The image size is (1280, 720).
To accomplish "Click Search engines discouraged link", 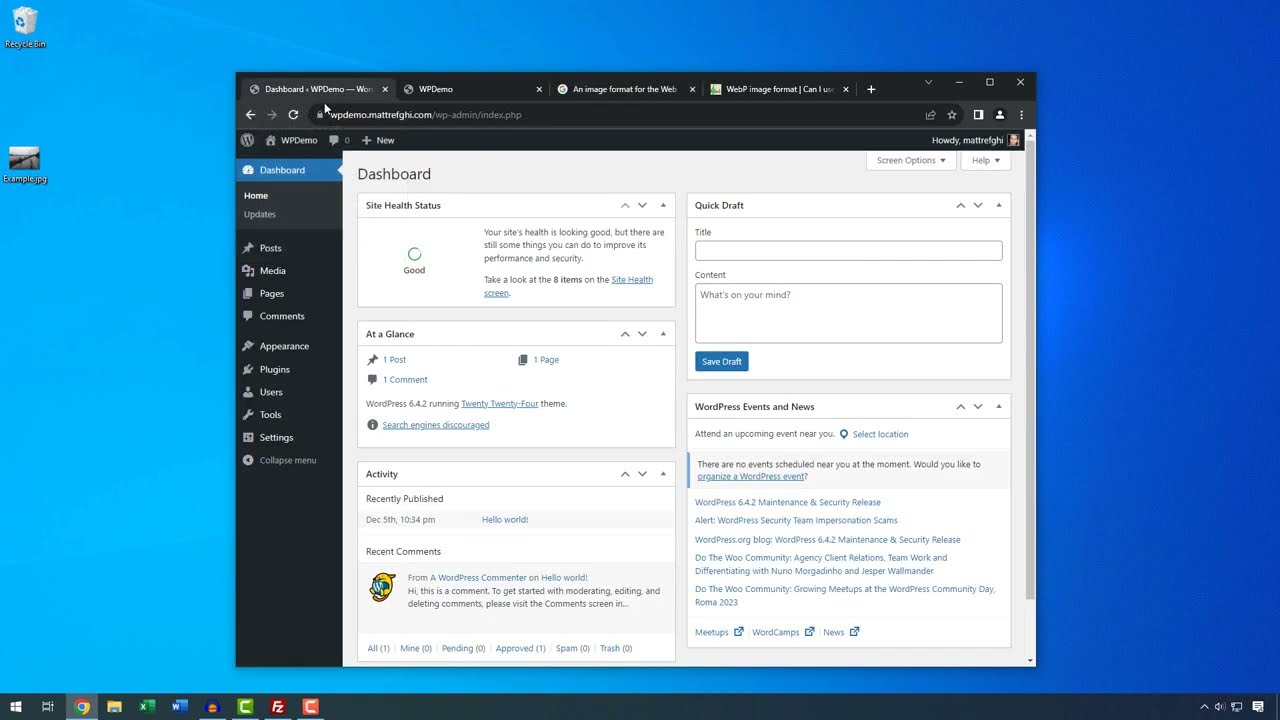I will coord(436,425).
